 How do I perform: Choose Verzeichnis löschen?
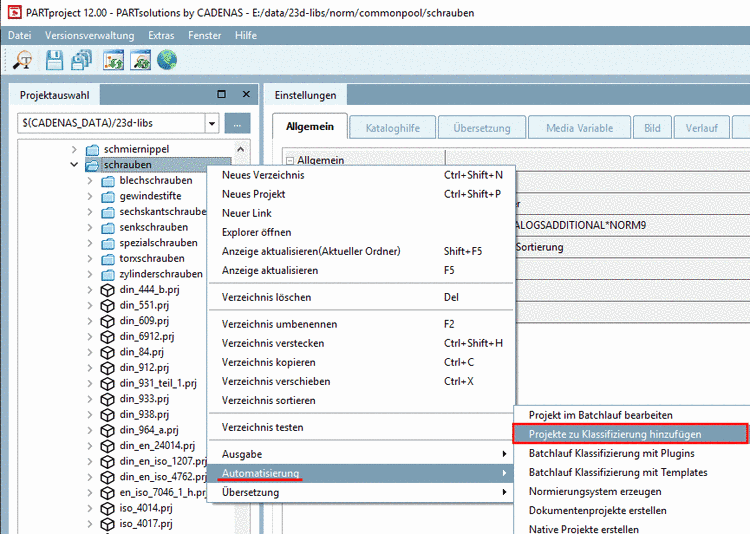(362, 298)
